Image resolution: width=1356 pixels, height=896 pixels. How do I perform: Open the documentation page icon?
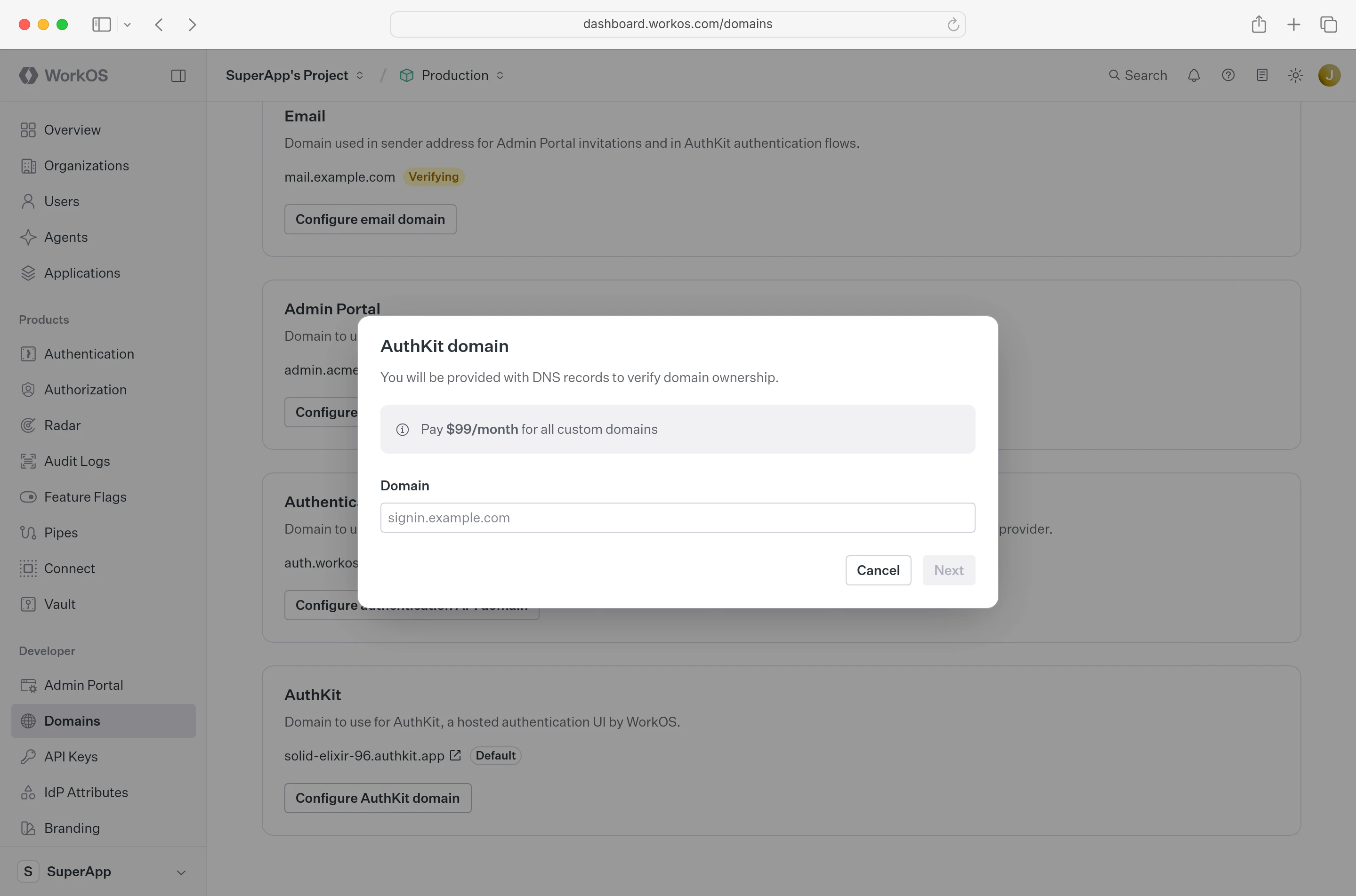(x=1262, y=75)
